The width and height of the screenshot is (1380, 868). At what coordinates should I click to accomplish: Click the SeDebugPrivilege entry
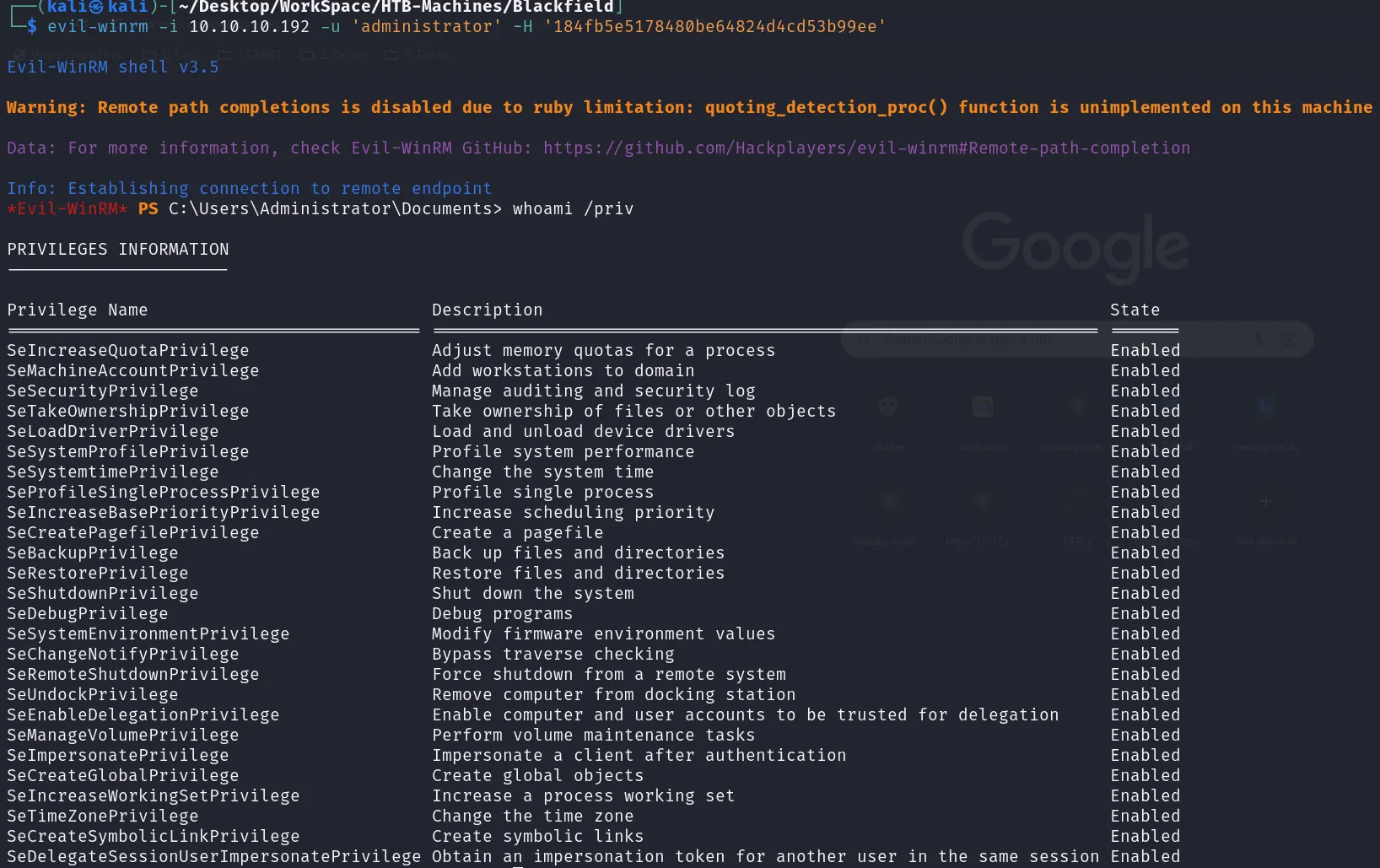(x=88, y=614)
